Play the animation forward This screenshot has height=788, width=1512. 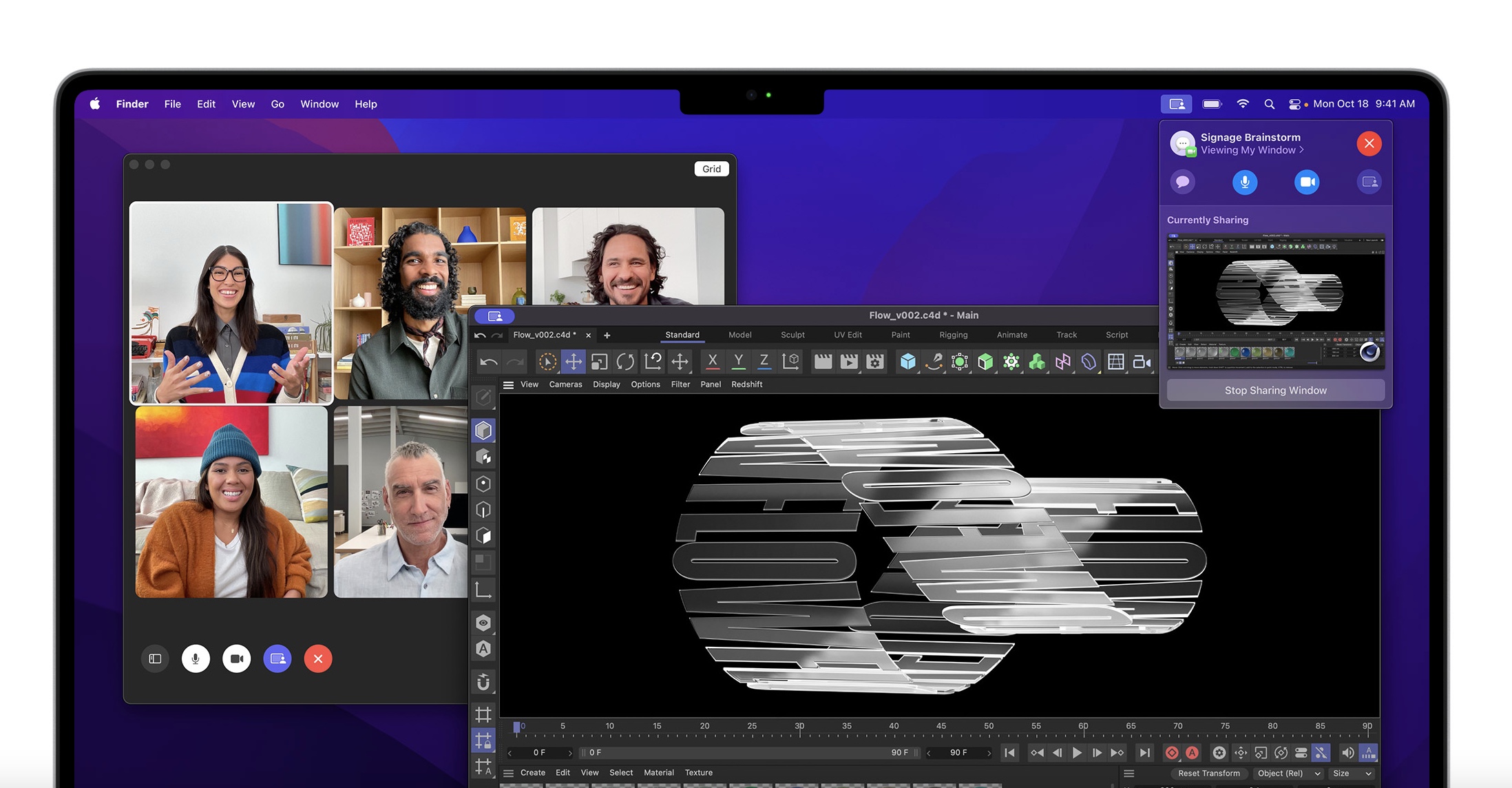1077,753
